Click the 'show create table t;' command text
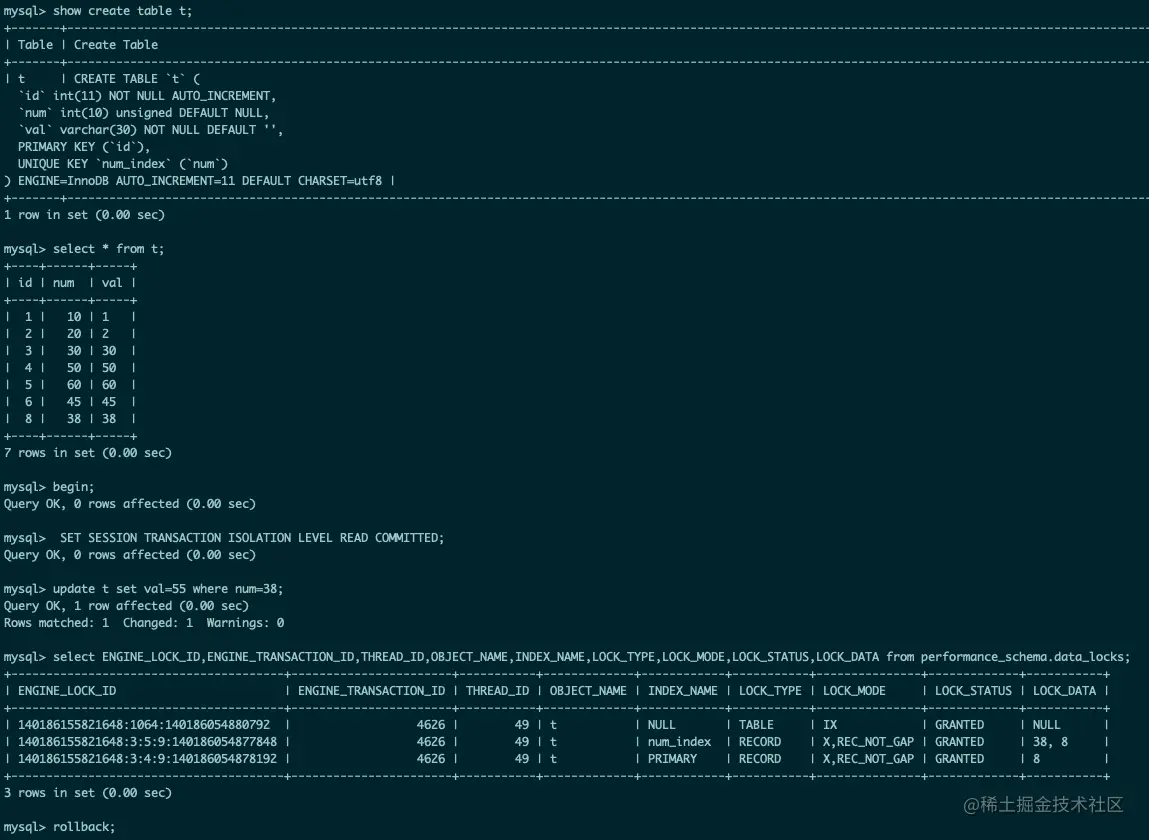The image size is (1149, 840). click(122, 11)
